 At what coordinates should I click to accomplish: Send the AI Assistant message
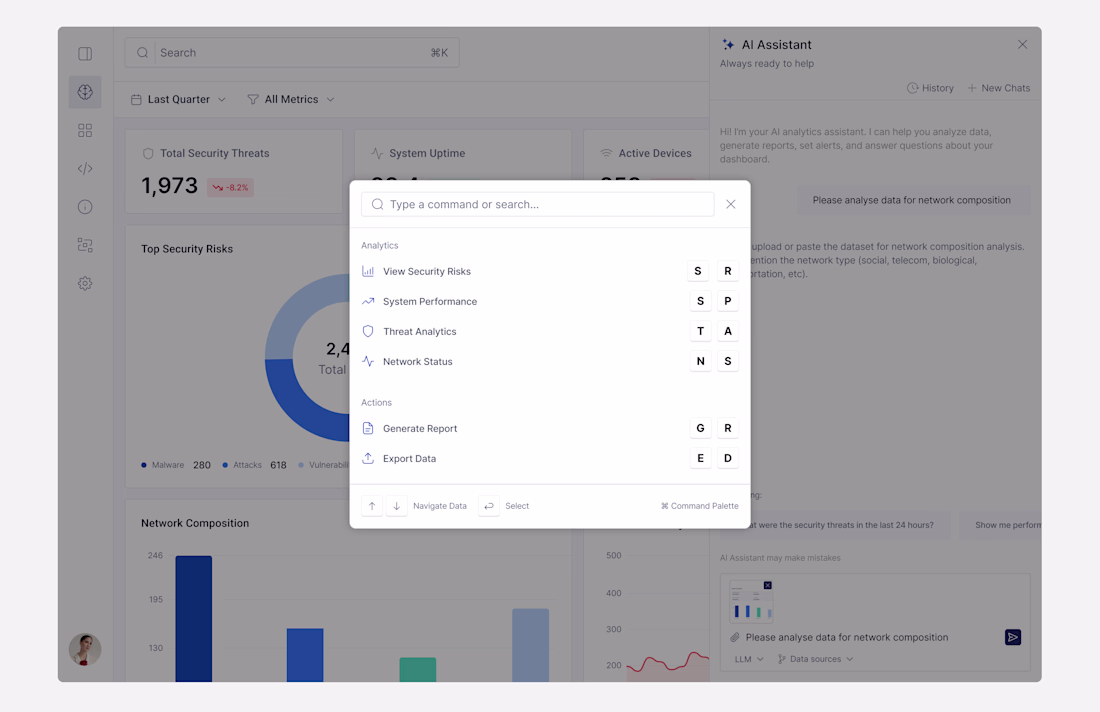pyautogui.click(x=1012, y=637)
